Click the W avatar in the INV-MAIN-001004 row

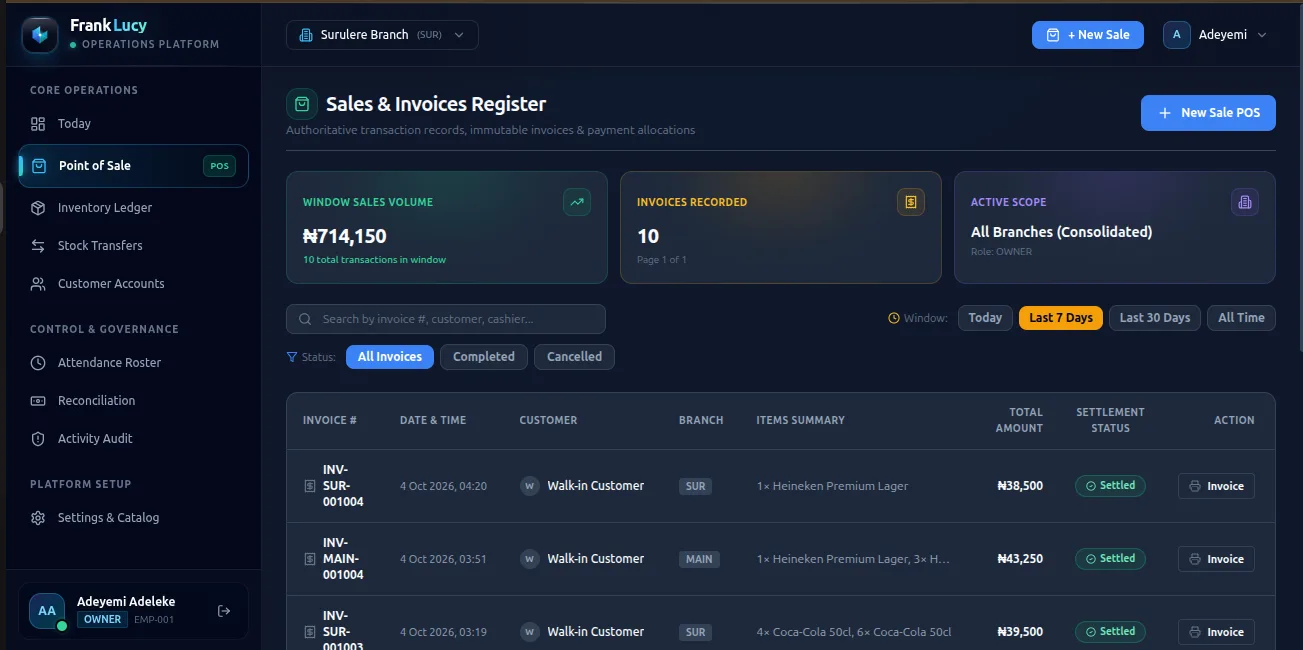coord(530,559)
